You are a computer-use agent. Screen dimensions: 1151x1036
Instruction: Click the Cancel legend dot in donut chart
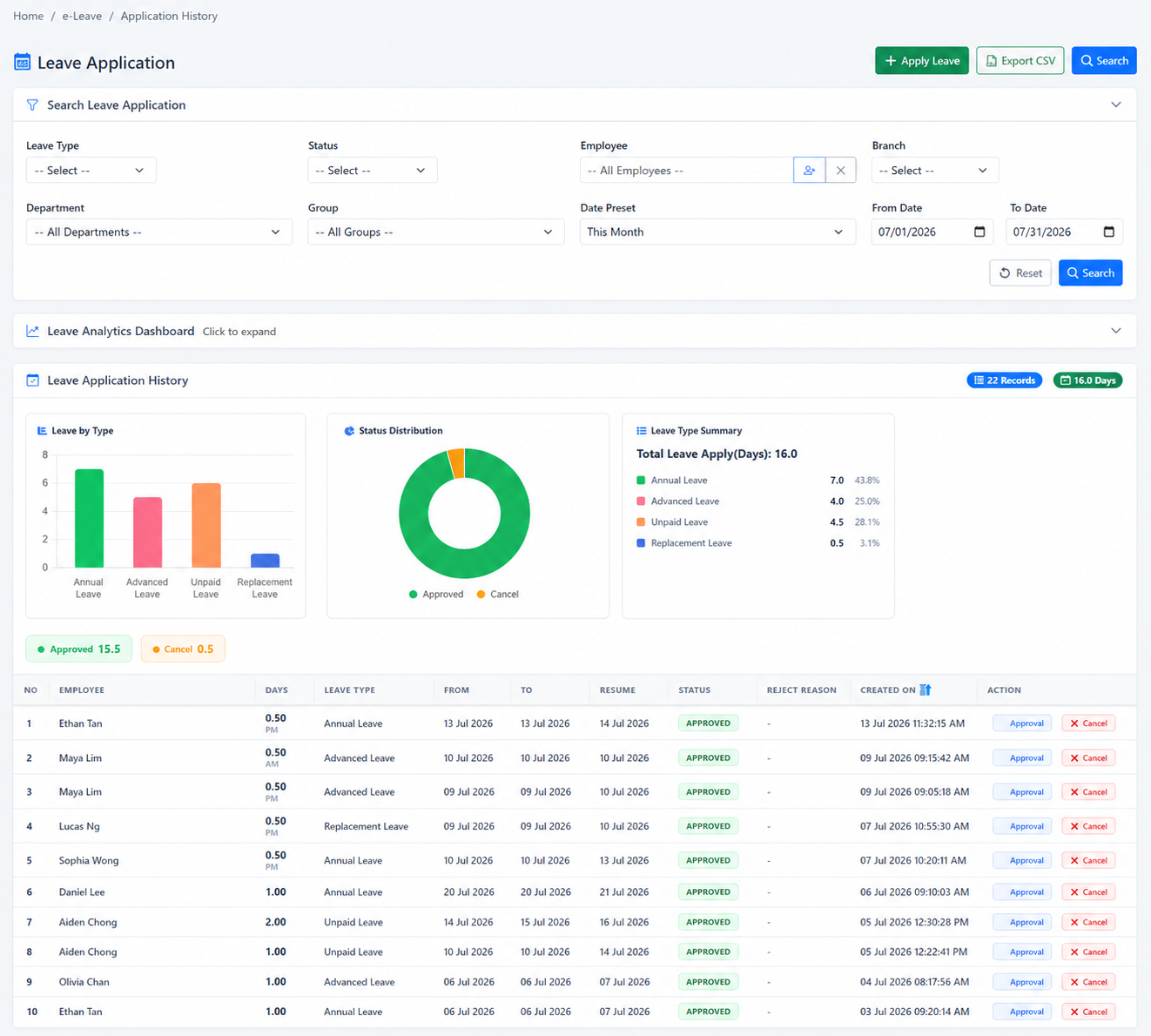coord(481,595)
